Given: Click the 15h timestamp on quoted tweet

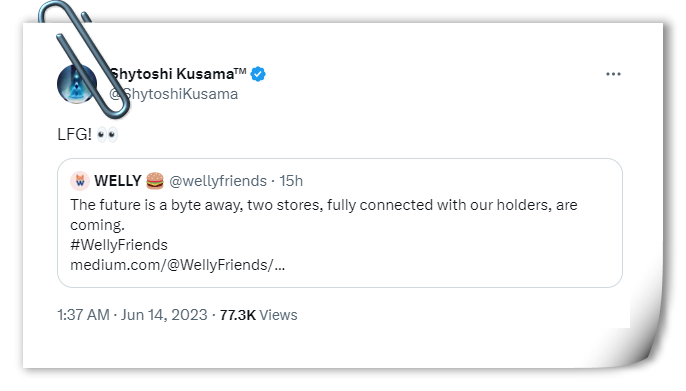Looking at the screenshot, I should coord(291,181).
